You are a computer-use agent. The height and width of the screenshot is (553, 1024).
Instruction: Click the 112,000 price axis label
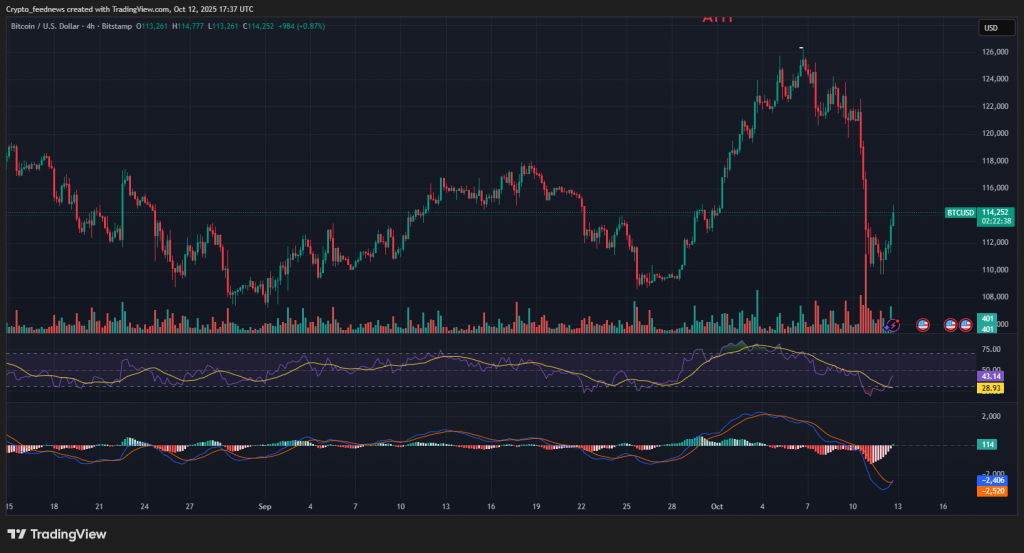tap(995, 242)
